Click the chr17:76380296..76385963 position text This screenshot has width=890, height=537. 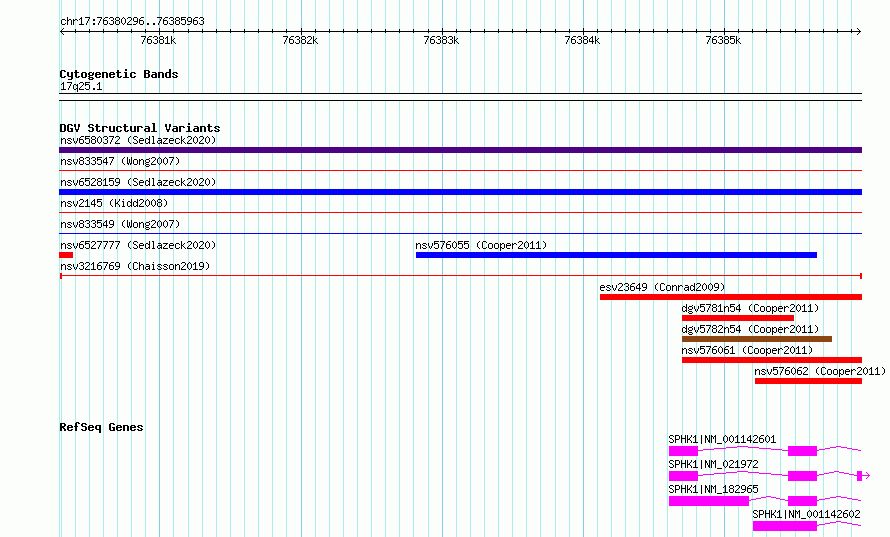tap(132, 21)
